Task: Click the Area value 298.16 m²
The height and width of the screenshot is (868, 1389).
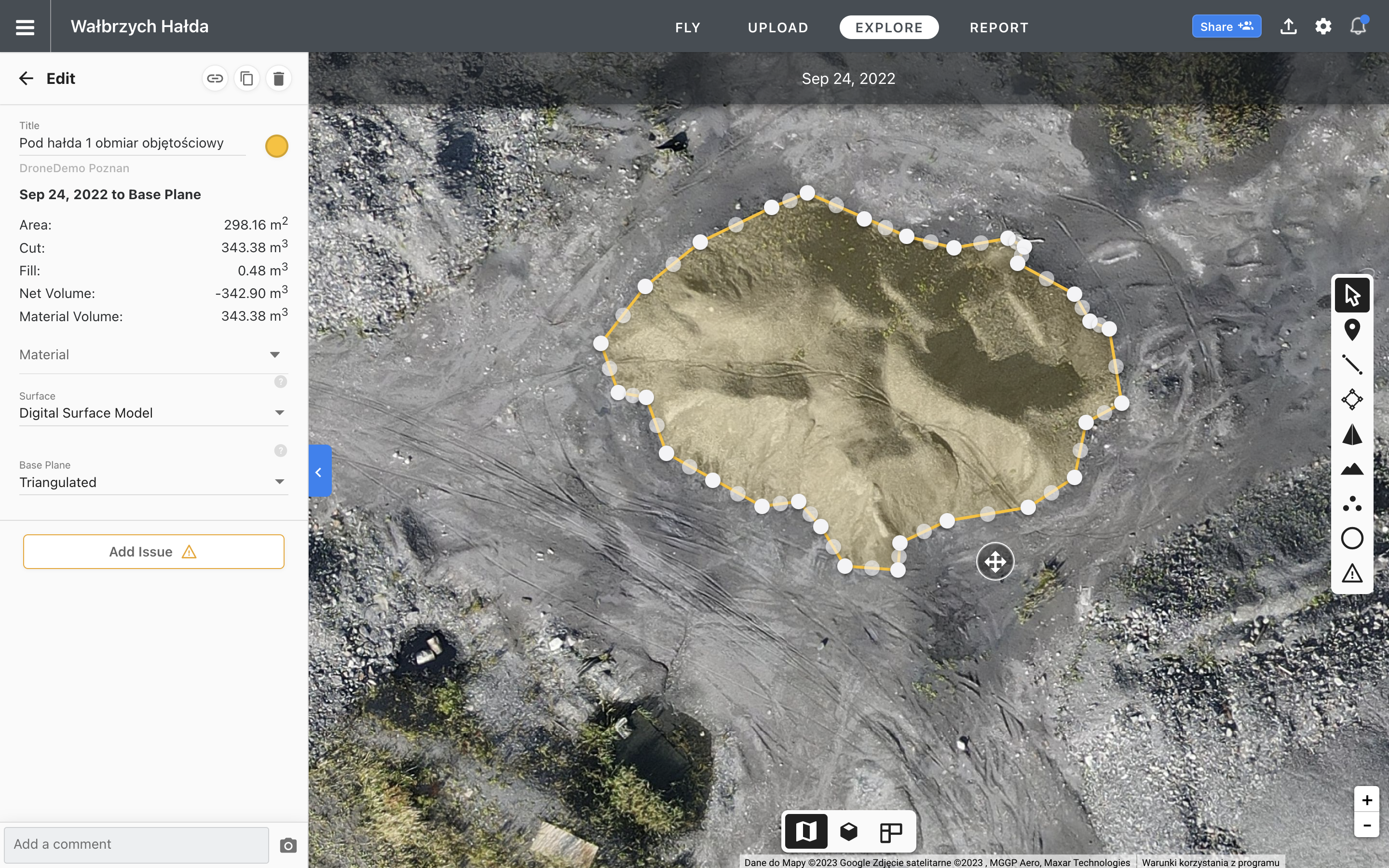Action: click(256, 224)
